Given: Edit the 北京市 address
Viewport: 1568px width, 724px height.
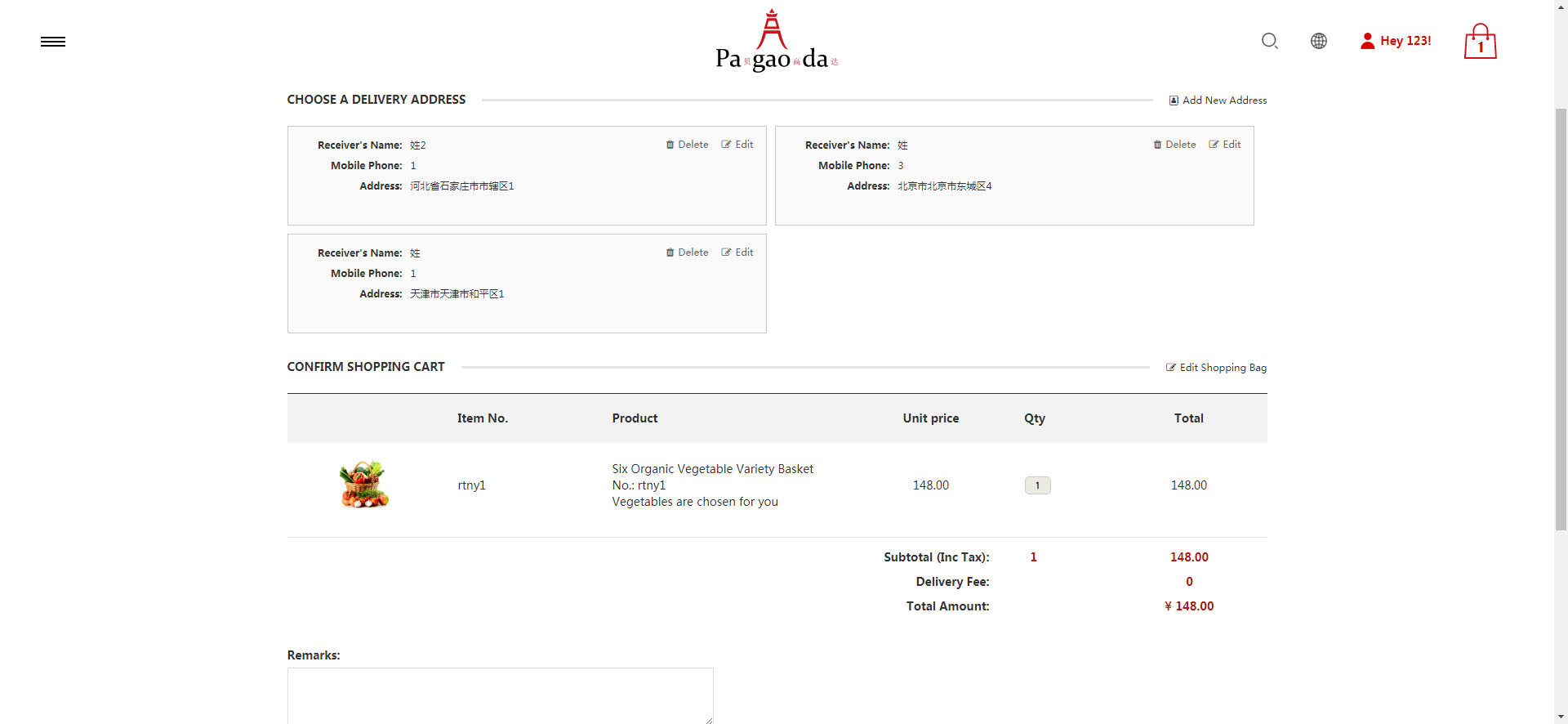Looking at the screenshot, I should 1225,145.
